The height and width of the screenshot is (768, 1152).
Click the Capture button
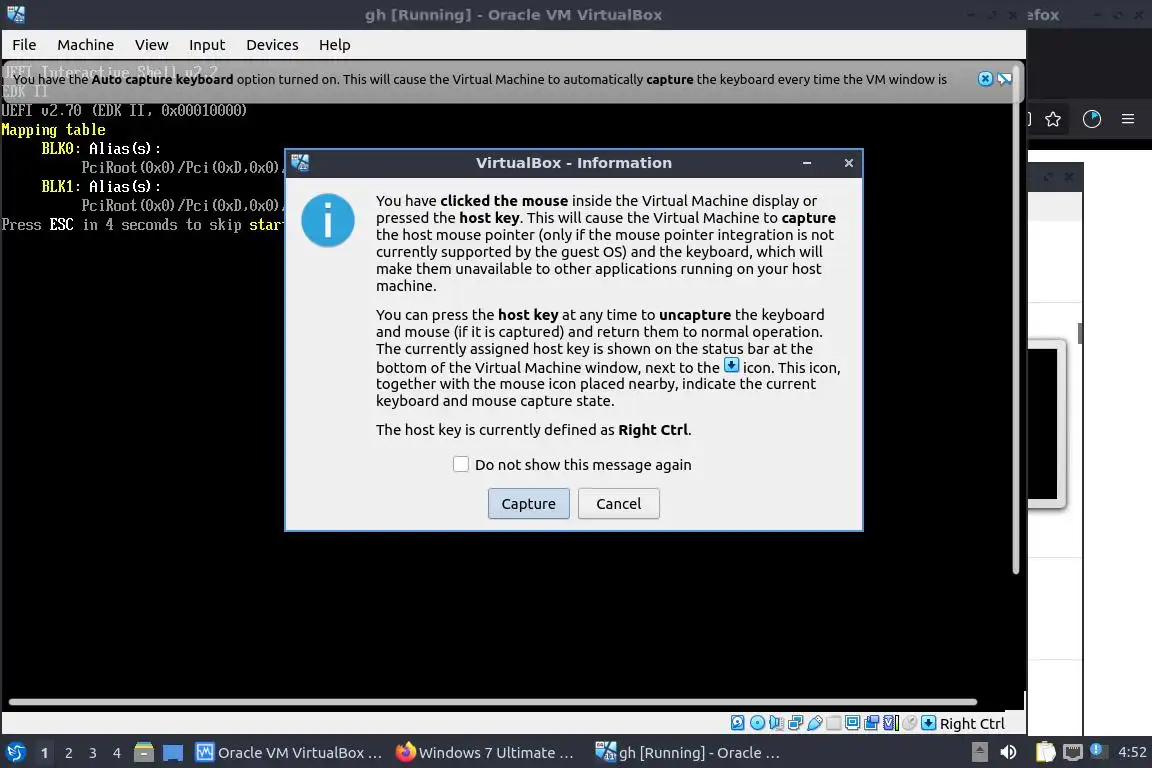528,503
